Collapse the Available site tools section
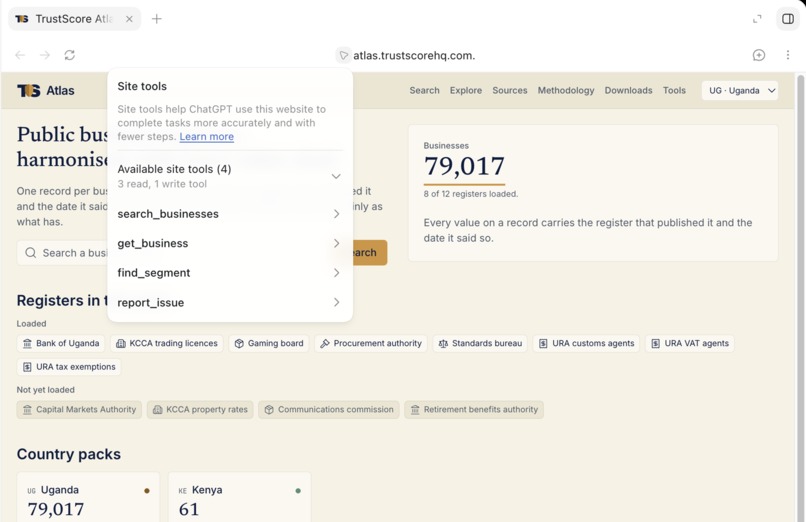Image resolution: width=806 pixels, height=522 pixels. pyautogui.click(x=336, y=176)
